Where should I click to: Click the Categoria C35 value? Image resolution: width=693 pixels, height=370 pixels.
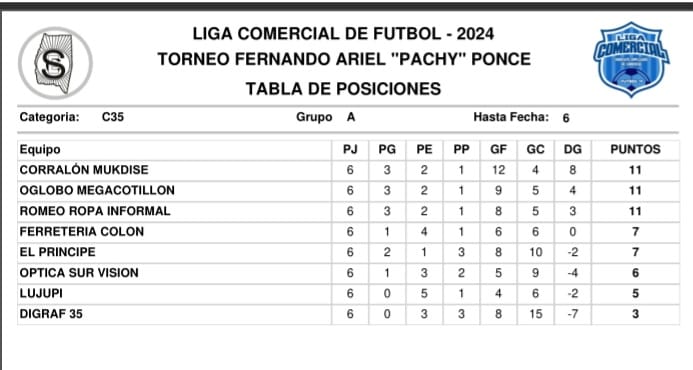(x=113, y=117)
